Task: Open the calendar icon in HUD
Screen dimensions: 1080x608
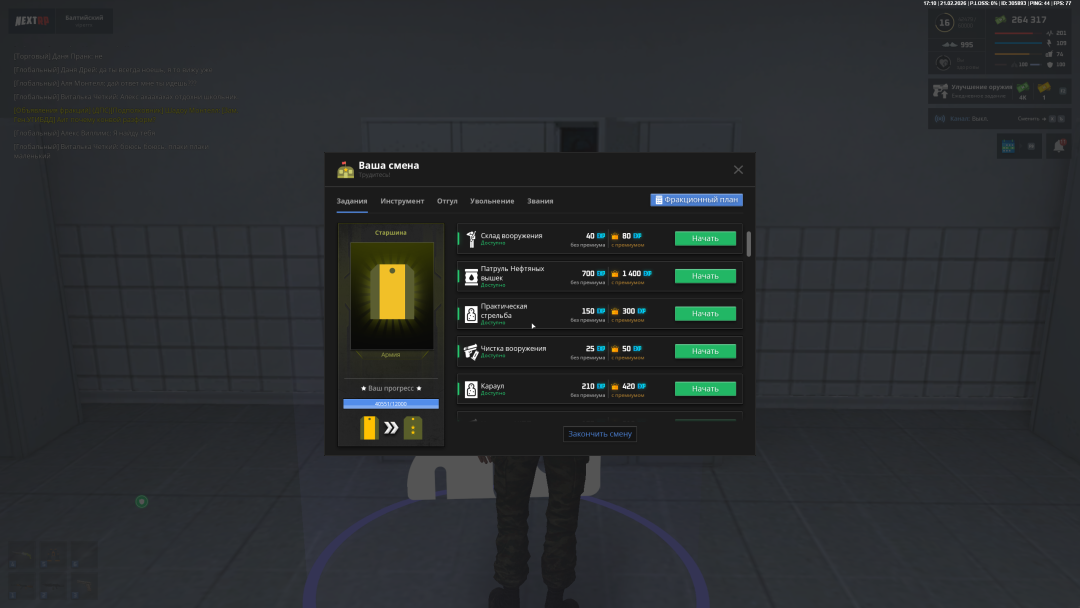Action: [x=1008, y=146]
